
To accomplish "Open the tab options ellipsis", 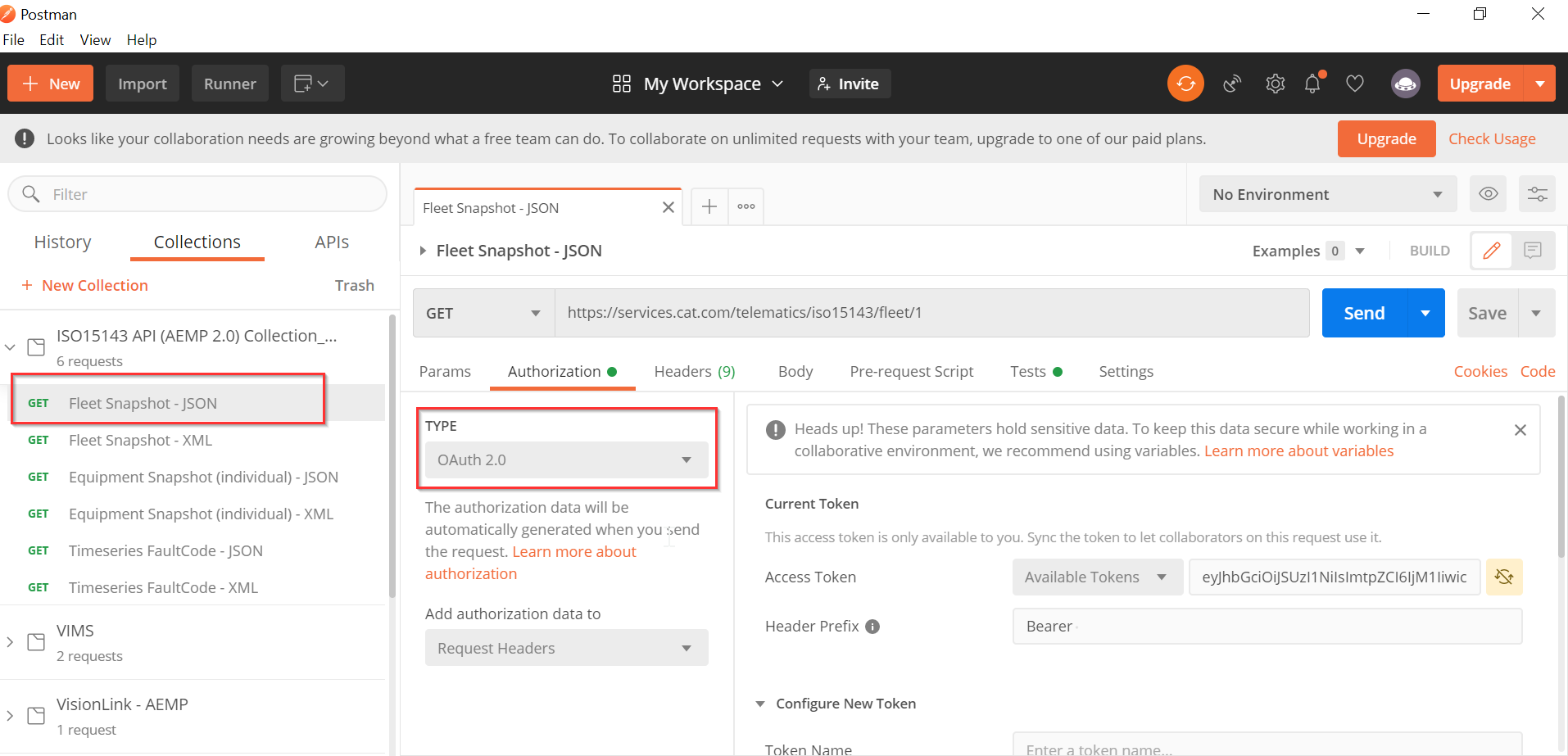I will pyautogui.click(x=746, y=206).
